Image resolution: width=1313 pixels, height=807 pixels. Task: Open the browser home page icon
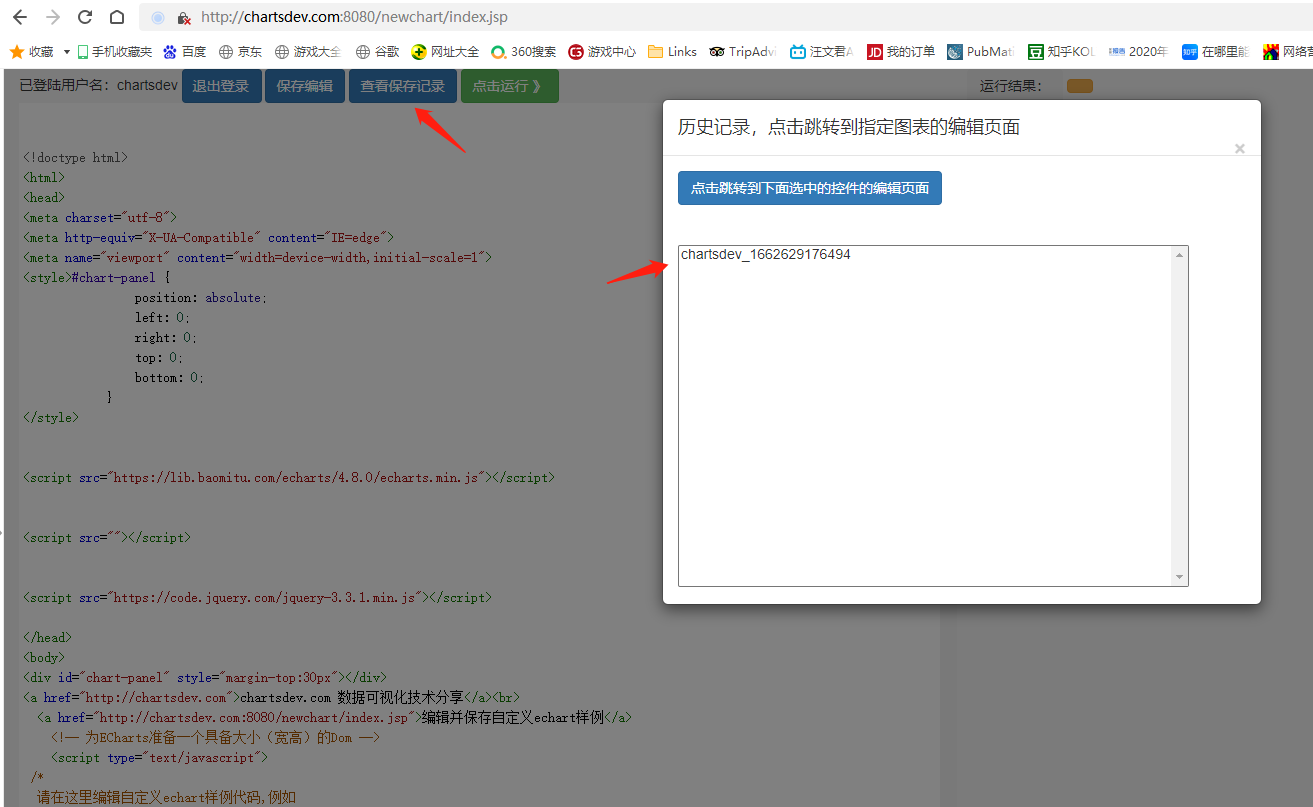coord(117,17)
